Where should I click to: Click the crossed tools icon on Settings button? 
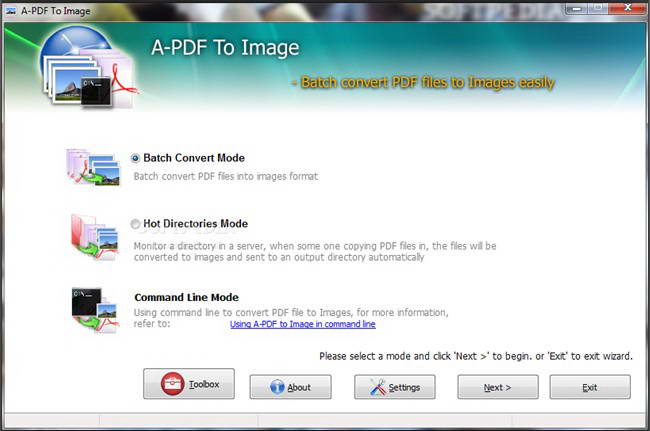pyautogui.click(x=378, y=387)
